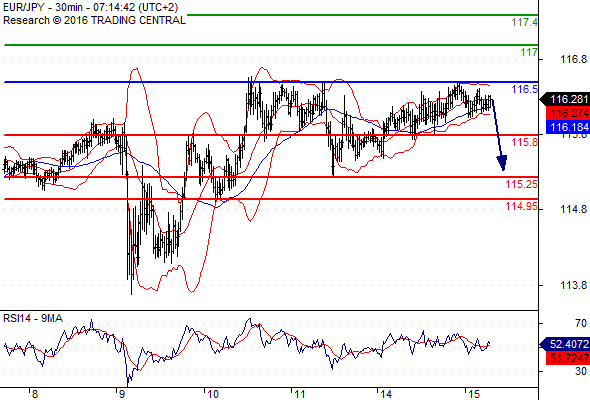Click the Trading Central copyright text
This screenshot has width=590, height=400.
[94, 20]
